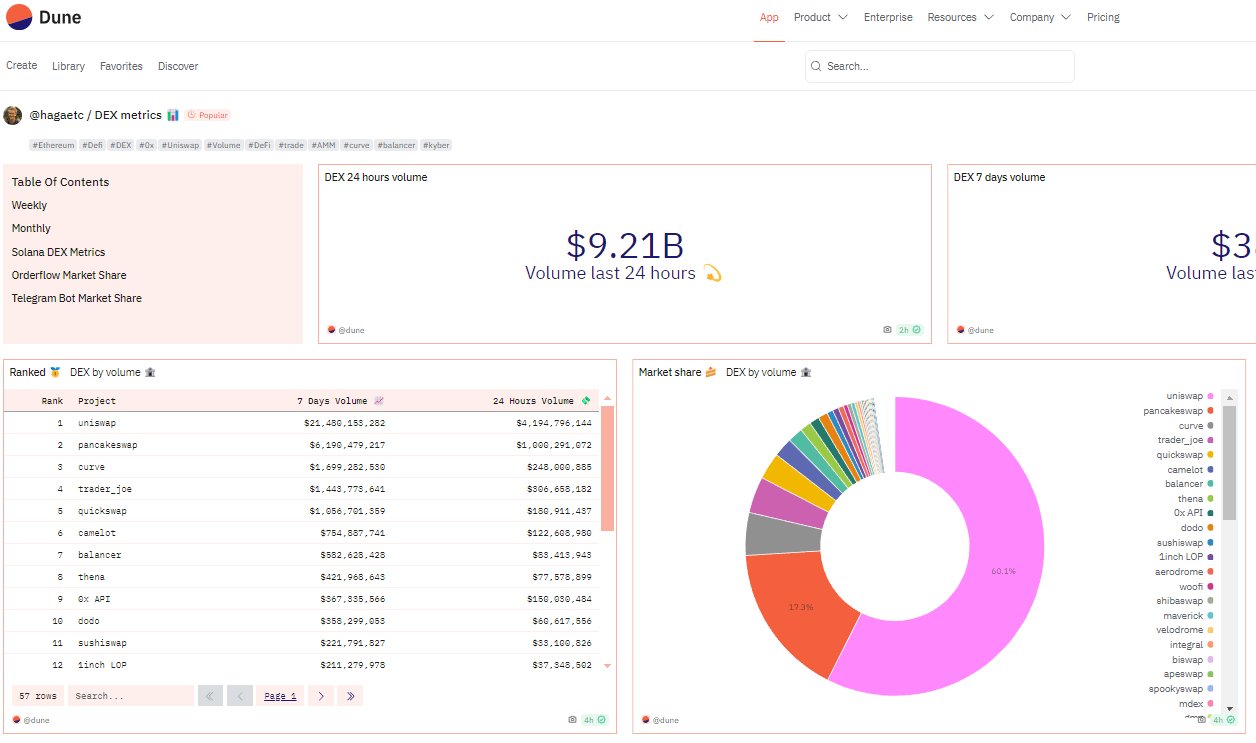1256x743 pixels.
Task: Click the 2h refresh status badge on the 24 hours volume card
Action: tap(909, 329)
